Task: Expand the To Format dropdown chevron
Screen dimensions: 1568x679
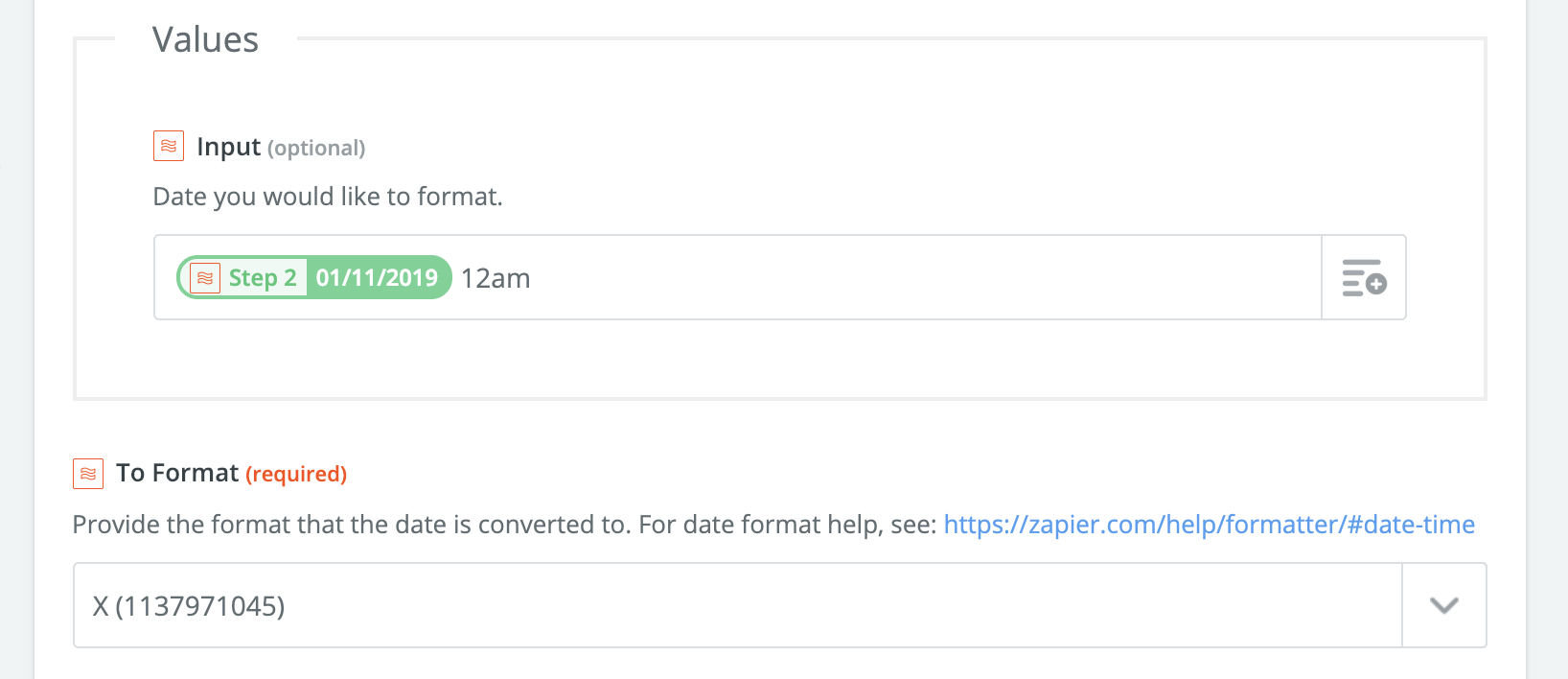Action: [1443, 605]
